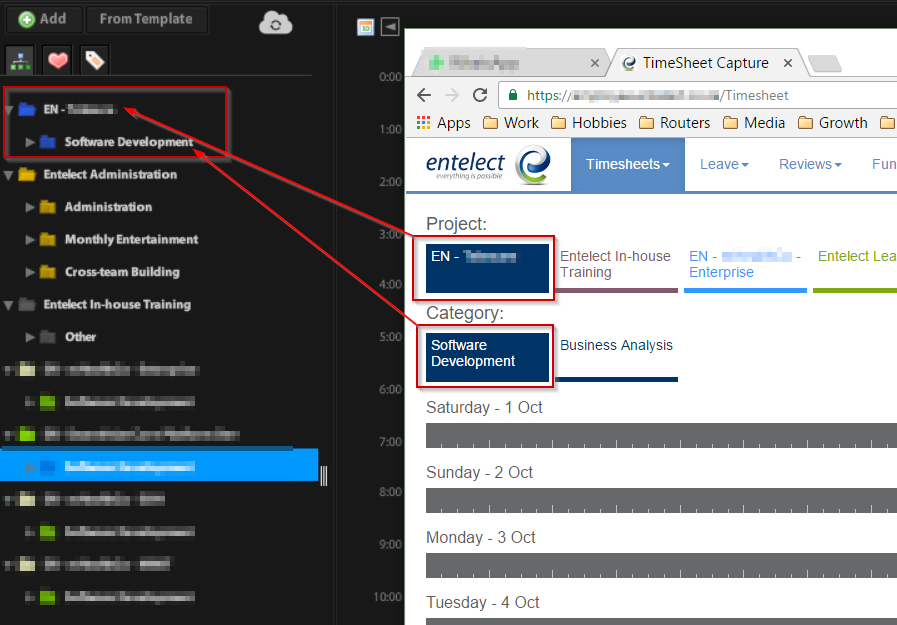Click the calendar icon above timeline
The height and width of the screenshot is (625, 897).
point(366,27)
